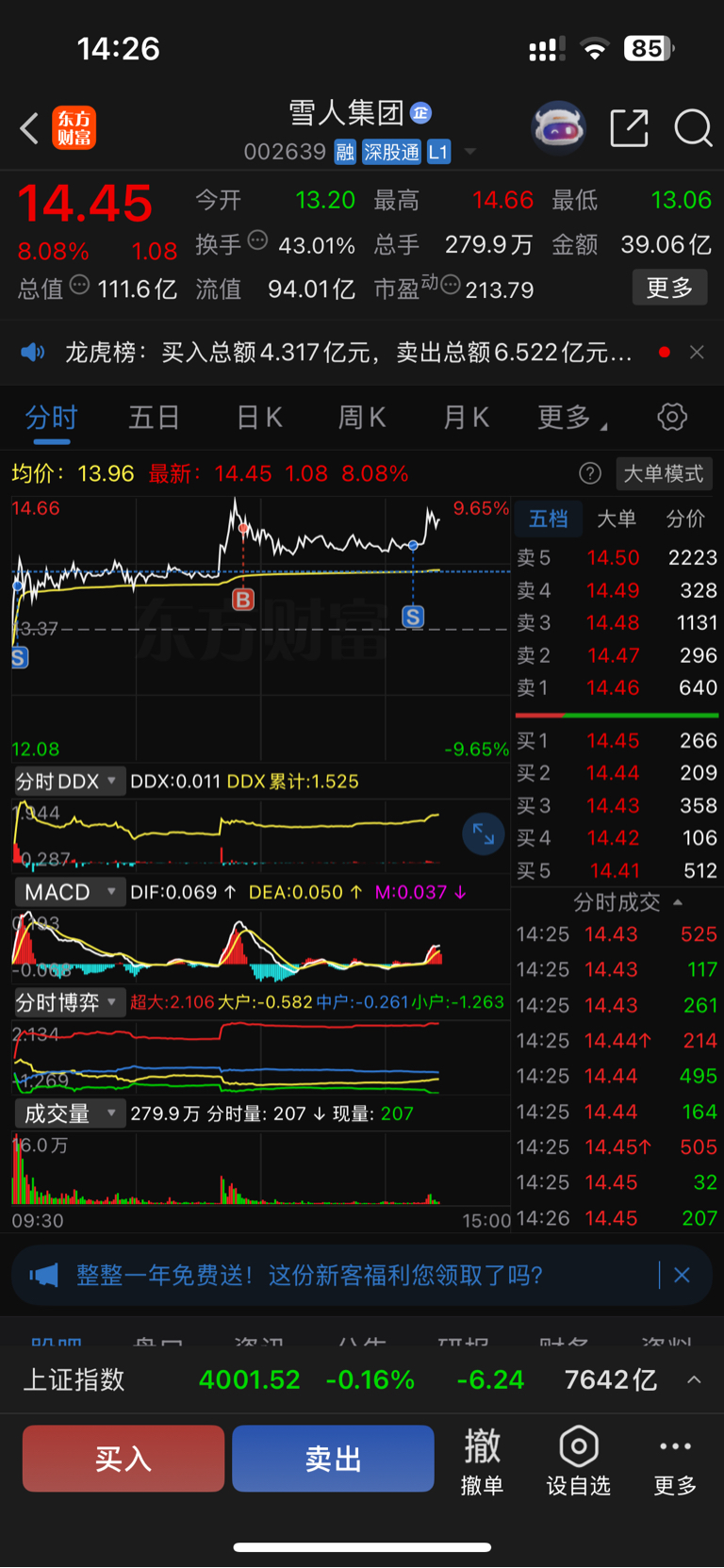Select 买5 price 14.41 row
The width and height of the screenshot is (724, 1568).
pyautogui.click(x=617, y=871)
